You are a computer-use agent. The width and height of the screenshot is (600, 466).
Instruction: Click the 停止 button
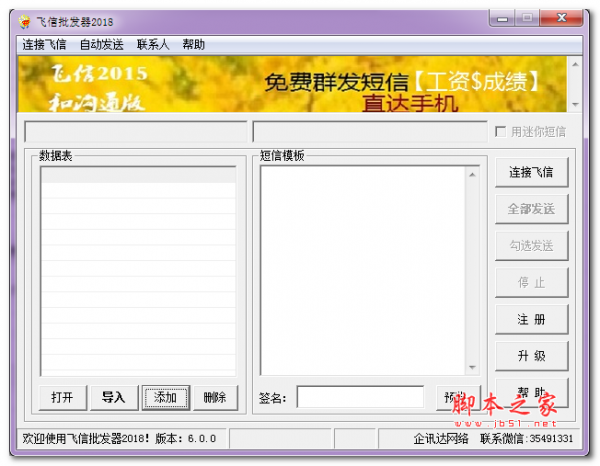click(531, 282)
